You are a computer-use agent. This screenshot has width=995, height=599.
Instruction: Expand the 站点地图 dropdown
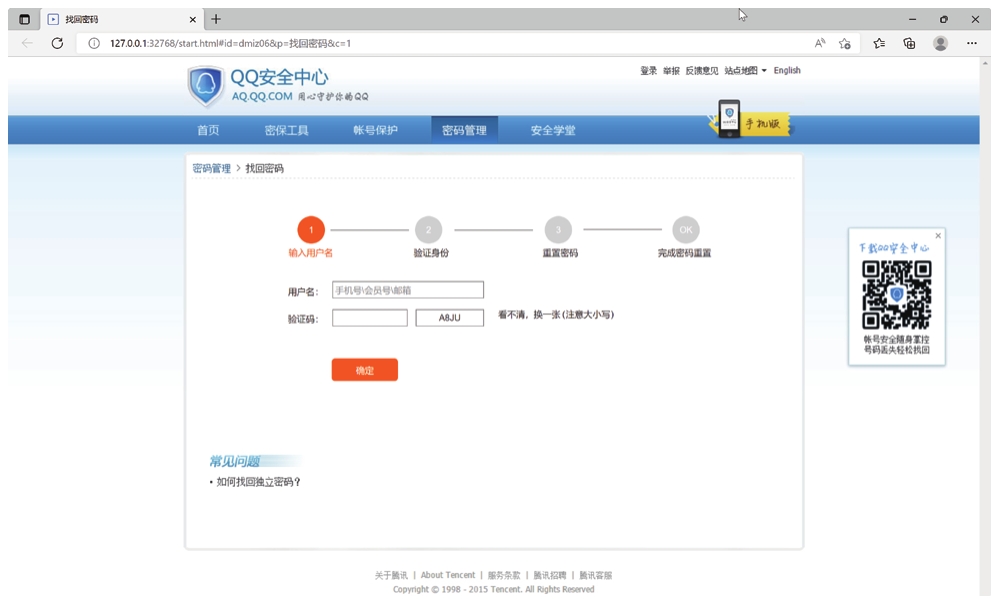coord(745,71)
